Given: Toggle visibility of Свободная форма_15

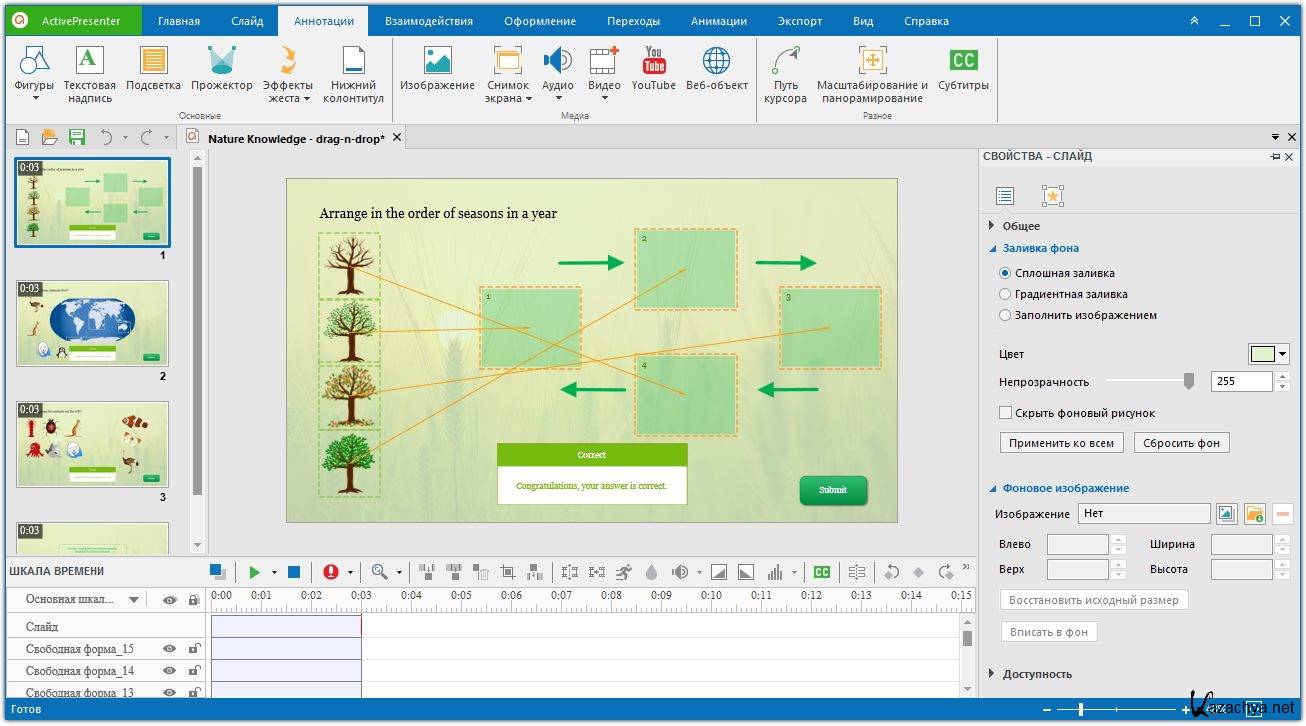Looking at the screenshot, I should pos(169,649).
